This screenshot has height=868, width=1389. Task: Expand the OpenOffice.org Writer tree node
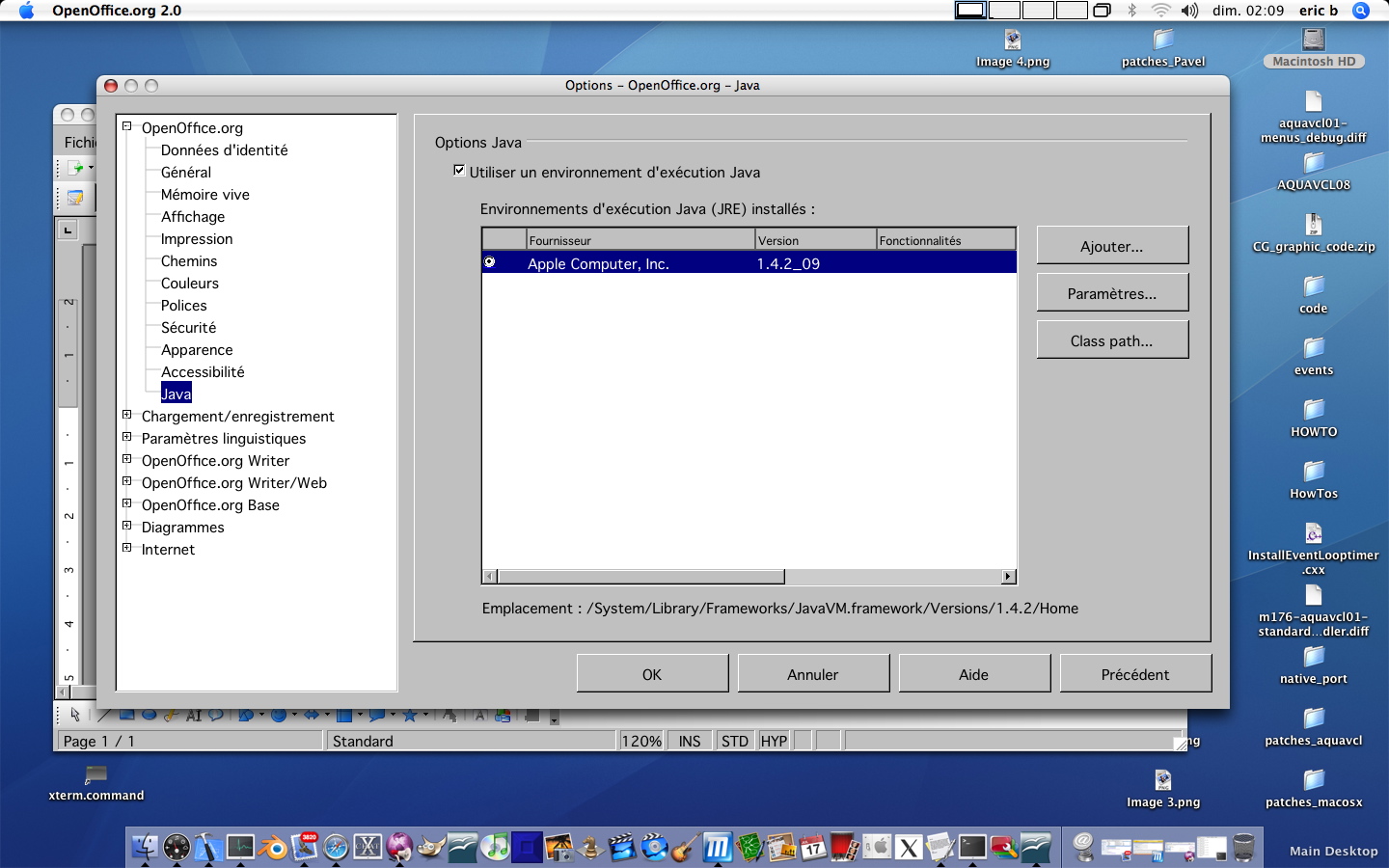tap(126, 459)
